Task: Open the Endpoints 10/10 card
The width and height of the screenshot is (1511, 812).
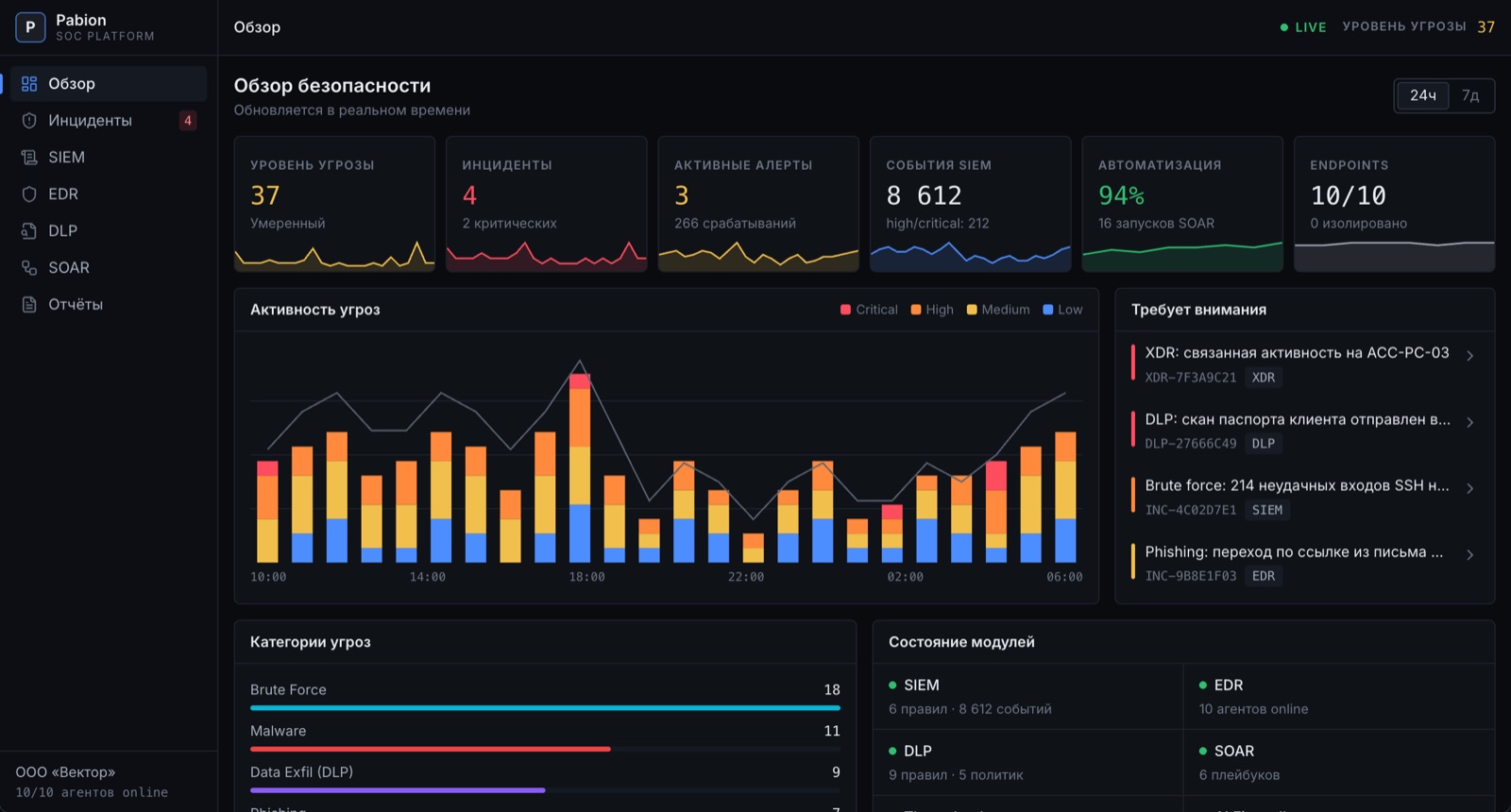Action: point(1394,204)
